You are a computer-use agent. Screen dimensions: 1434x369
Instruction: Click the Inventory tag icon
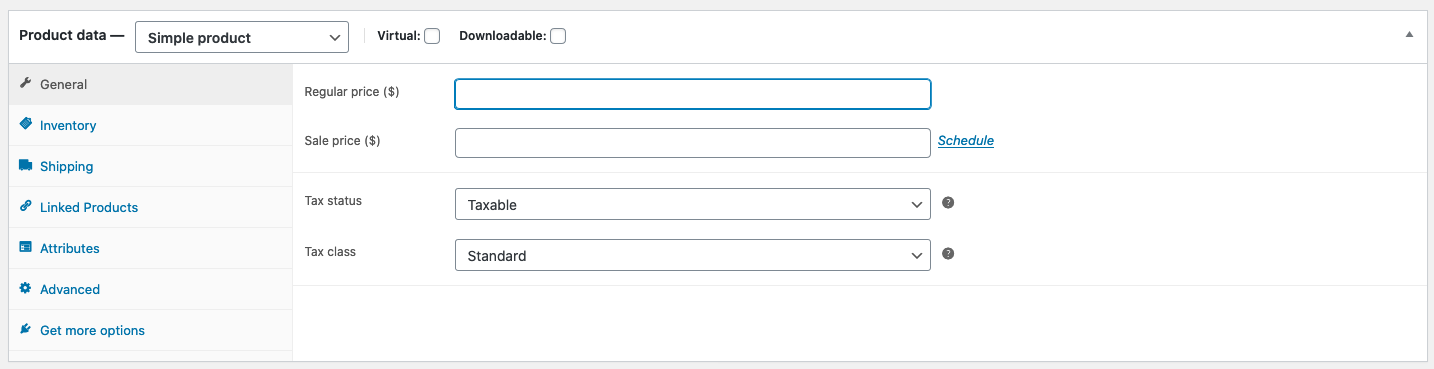pos(26,125)
